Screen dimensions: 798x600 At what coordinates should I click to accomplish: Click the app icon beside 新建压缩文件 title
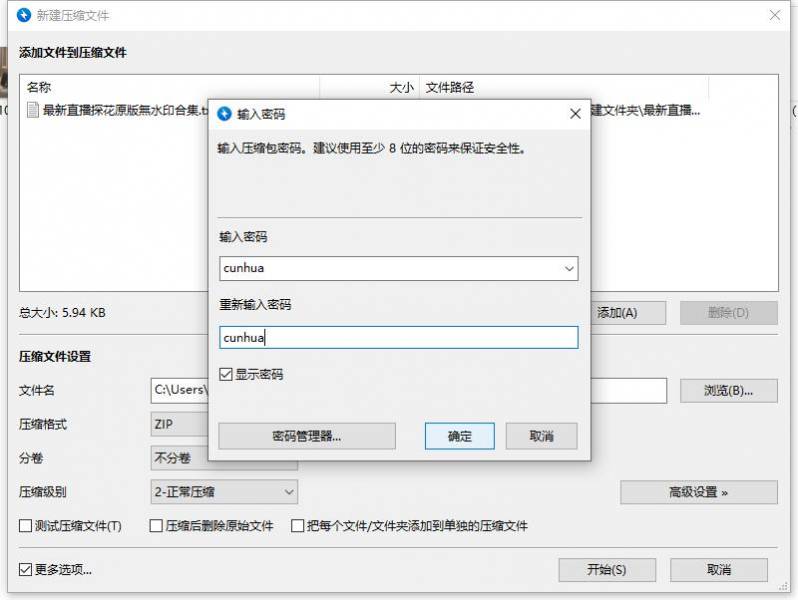tap(23, 16)
